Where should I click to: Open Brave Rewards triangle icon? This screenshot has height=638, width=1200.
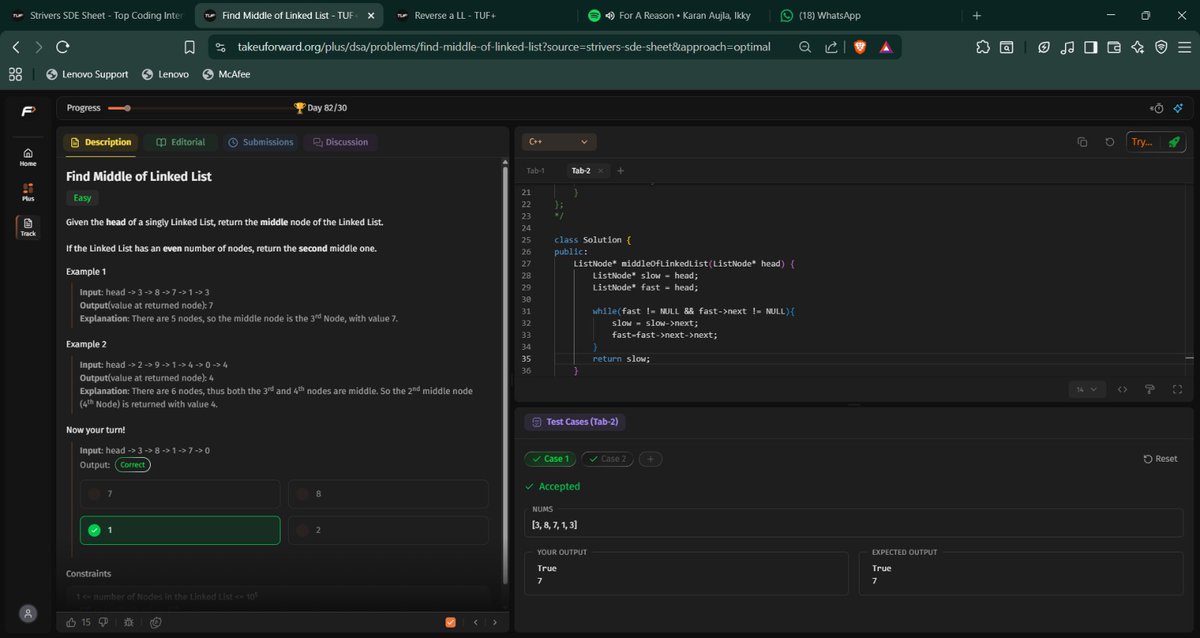pos(885,47)
